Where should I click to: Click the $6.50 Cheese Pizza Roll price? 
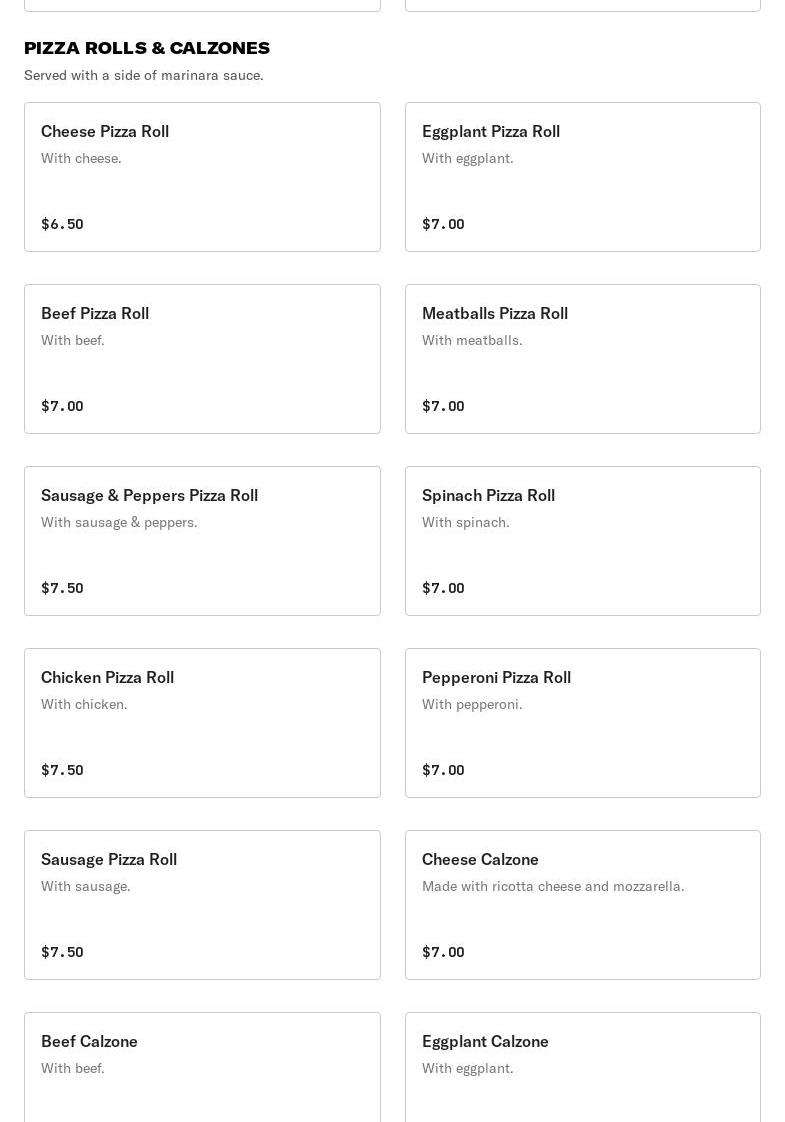pos(62,224)
